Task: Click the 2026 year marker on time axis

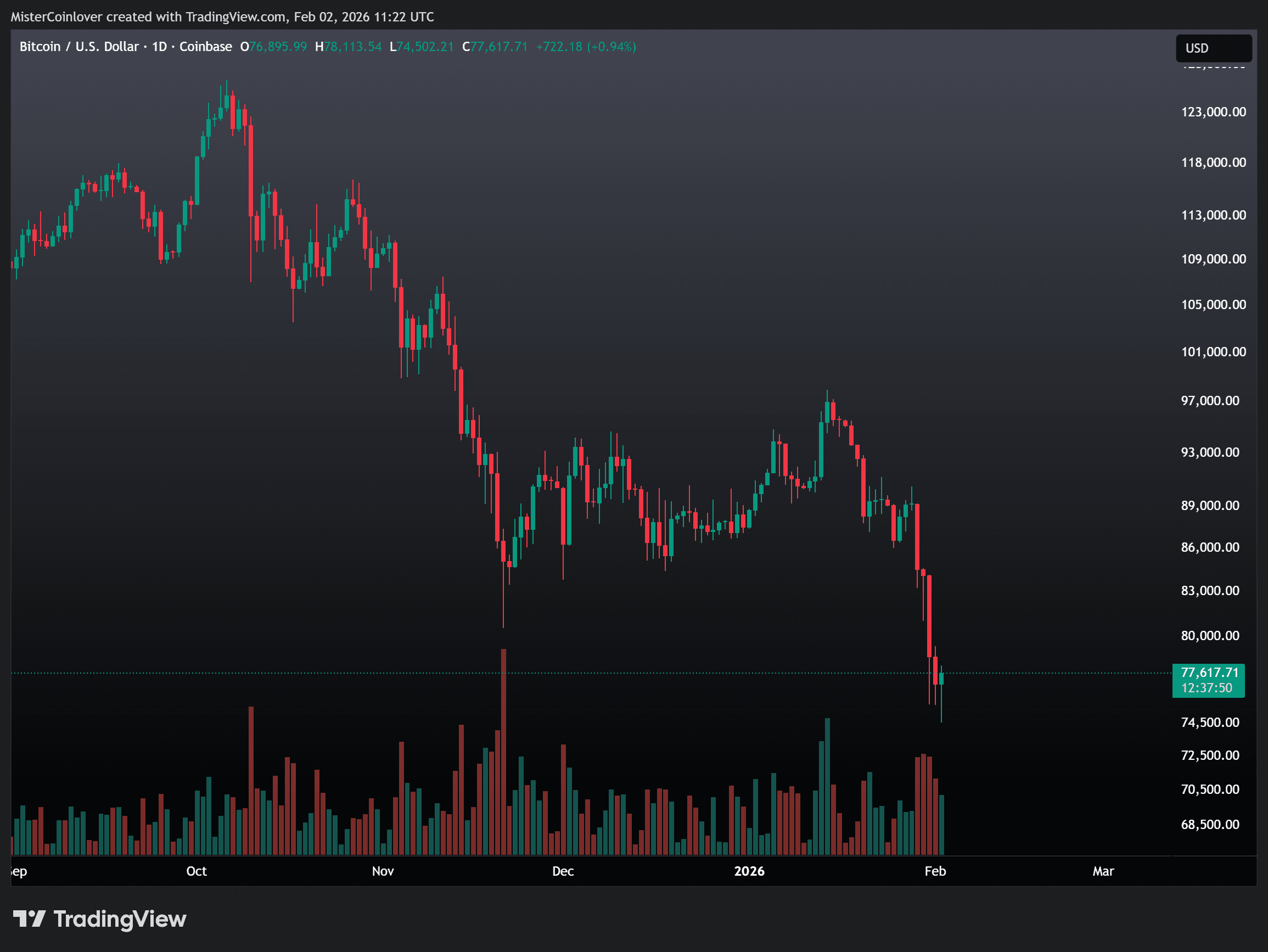Action: pos(749,871)
